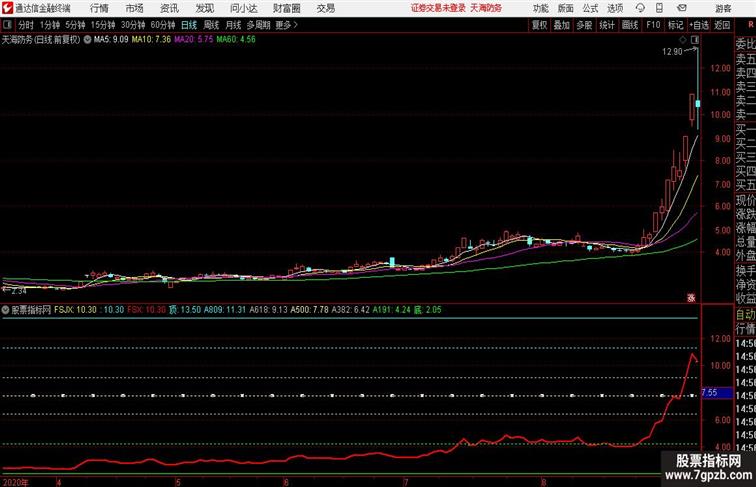Toggle the left sidebar panel icon

(x=7, y=25)
